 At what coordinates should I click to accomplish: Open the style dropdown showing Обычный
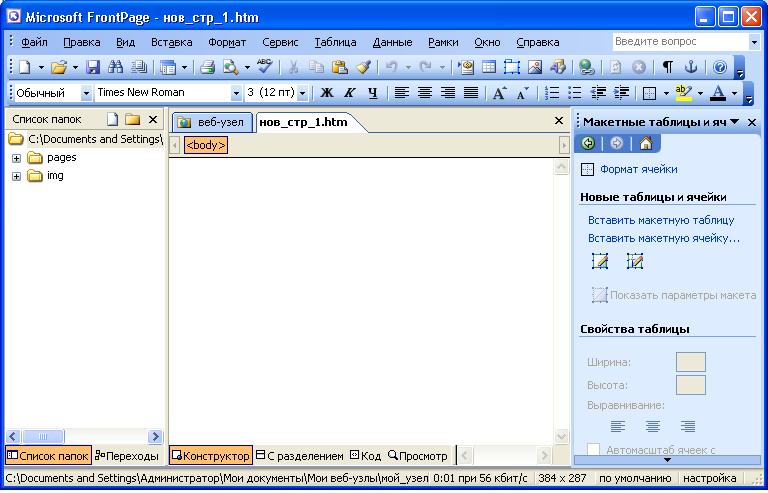[86, 93]
